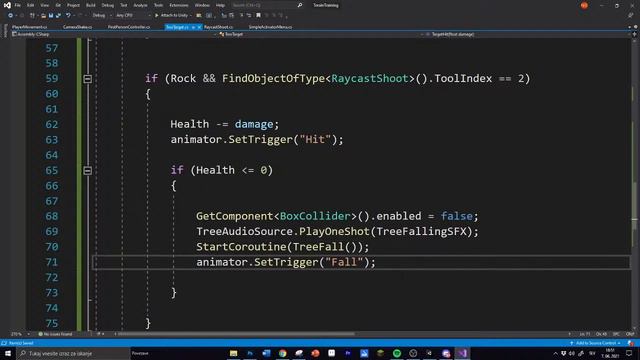
Task: Click the Open File folder icon
Action: (43, 16)
